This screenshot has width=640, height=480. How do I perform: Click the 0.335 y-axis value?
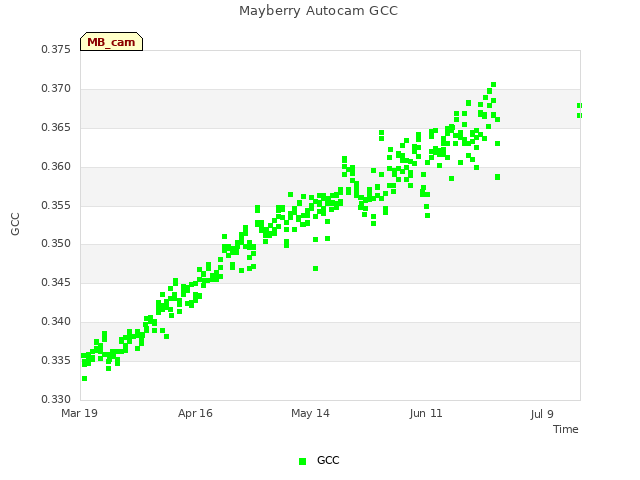coord(56,360)
